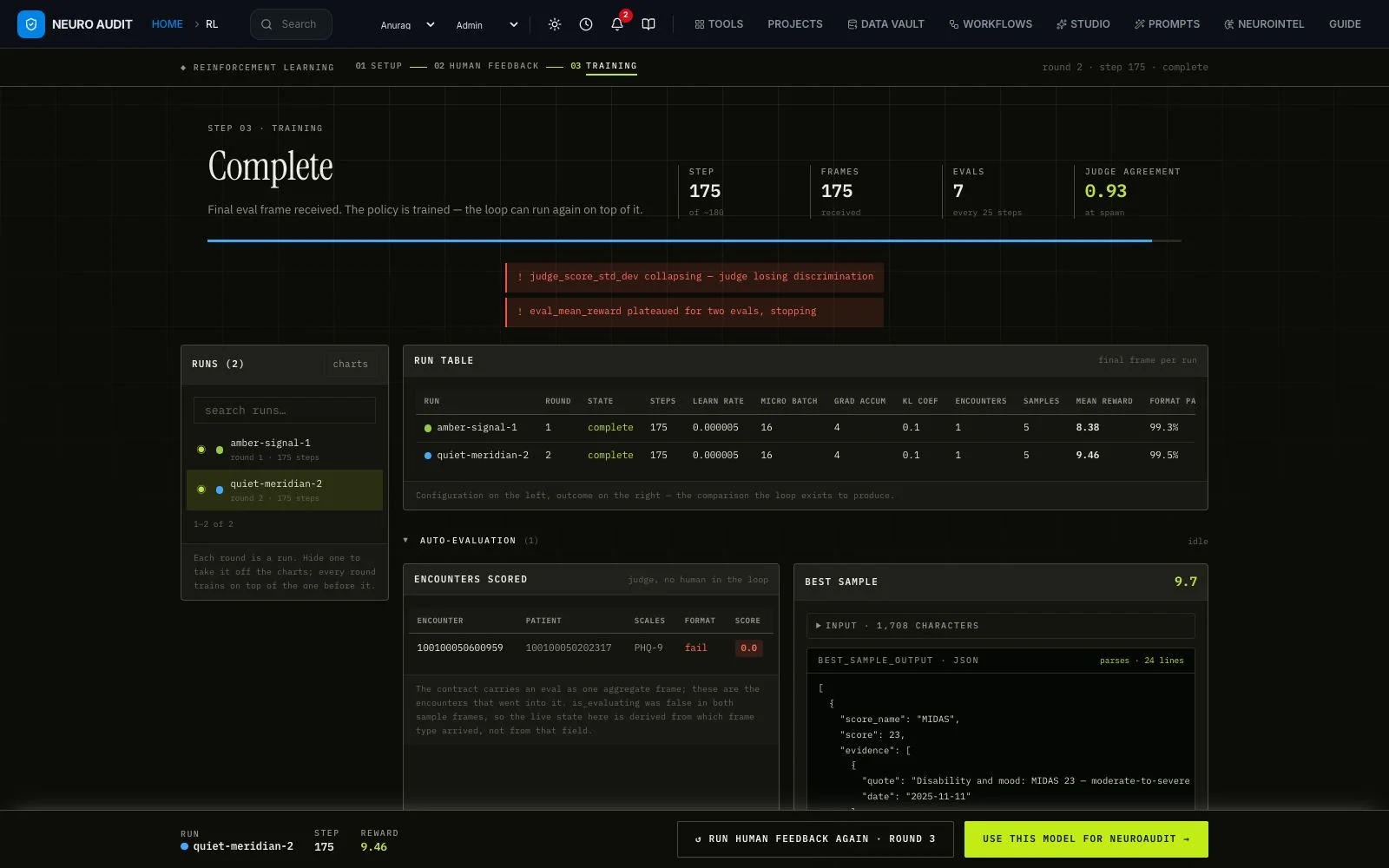Click the eval_mean_reward plateaued warning

click(x=694, y=312)
